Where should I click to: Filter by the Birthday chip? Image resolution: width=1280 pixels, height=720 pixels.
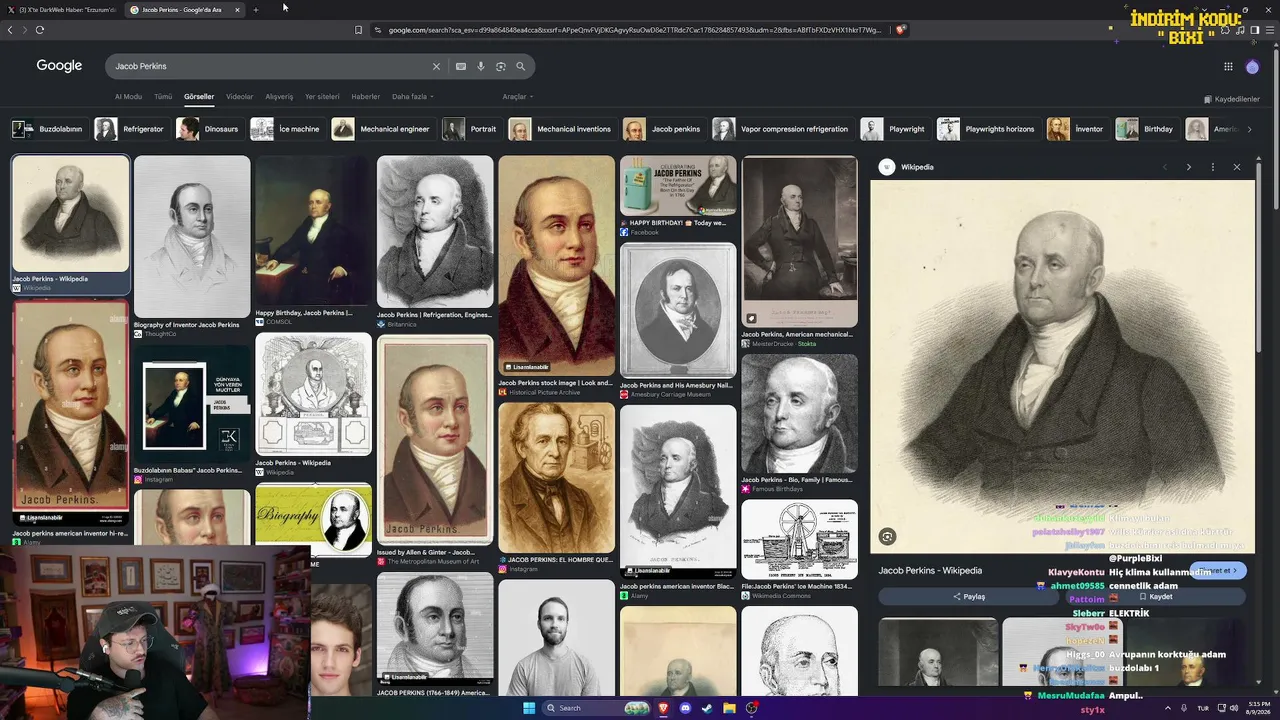tap(1146, 129)
